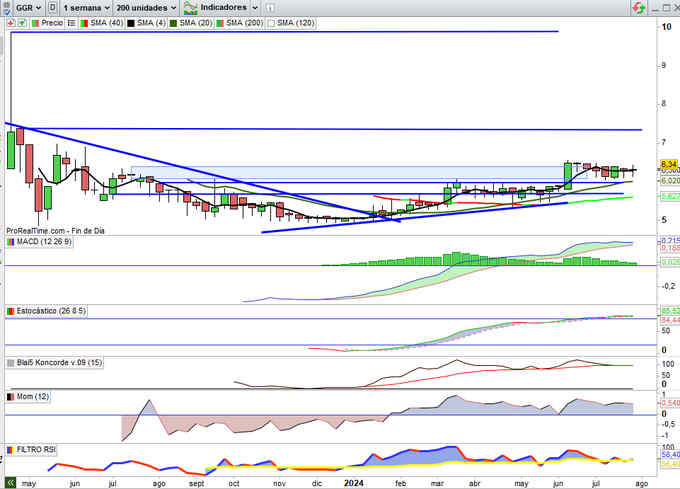Toggle the checkbox under the settings gear
The image size is (680, 489).
point(7,11)
